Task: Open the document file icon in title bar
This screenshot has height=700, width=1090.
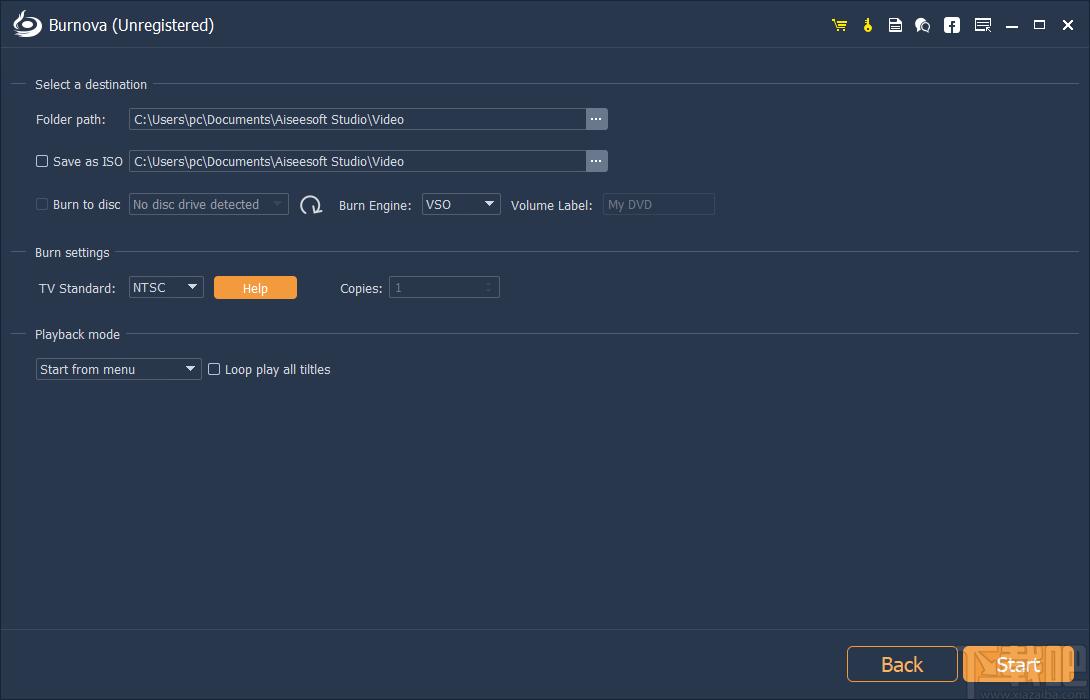Action: click(895, 25)
